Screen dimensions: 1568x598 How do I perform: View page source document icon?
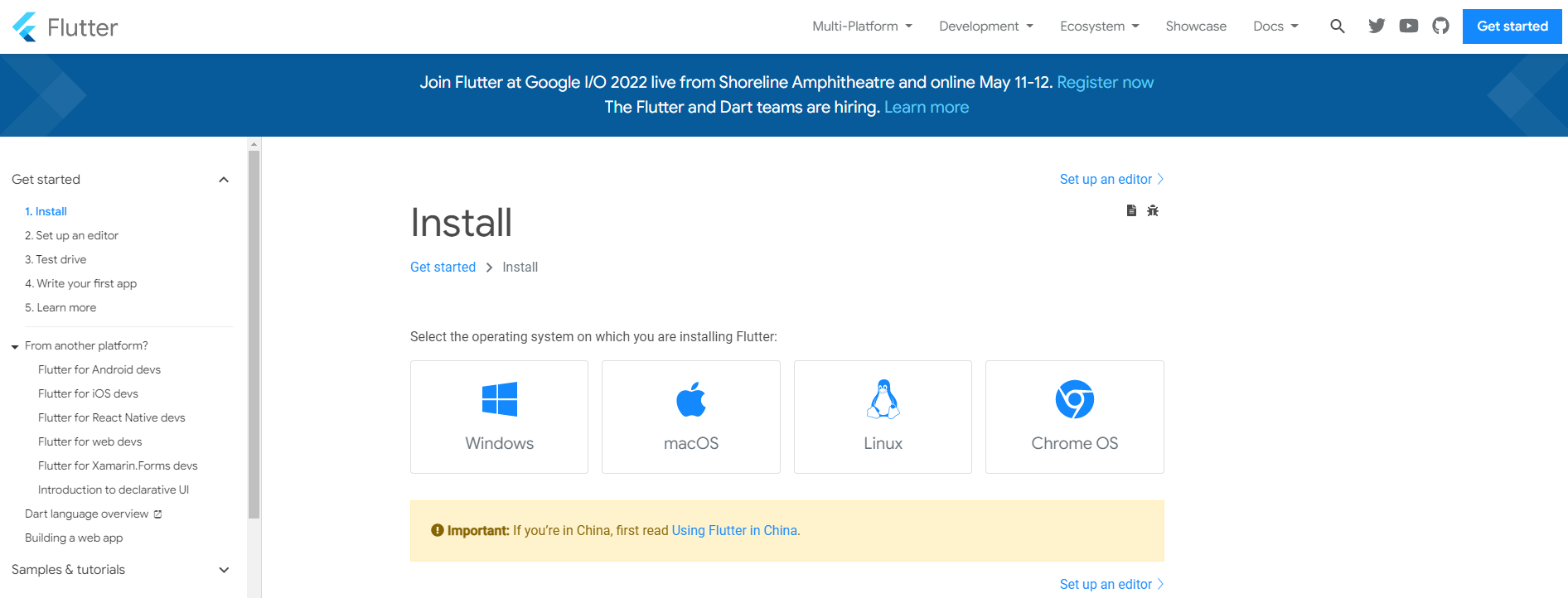[x=1131, y=210]
